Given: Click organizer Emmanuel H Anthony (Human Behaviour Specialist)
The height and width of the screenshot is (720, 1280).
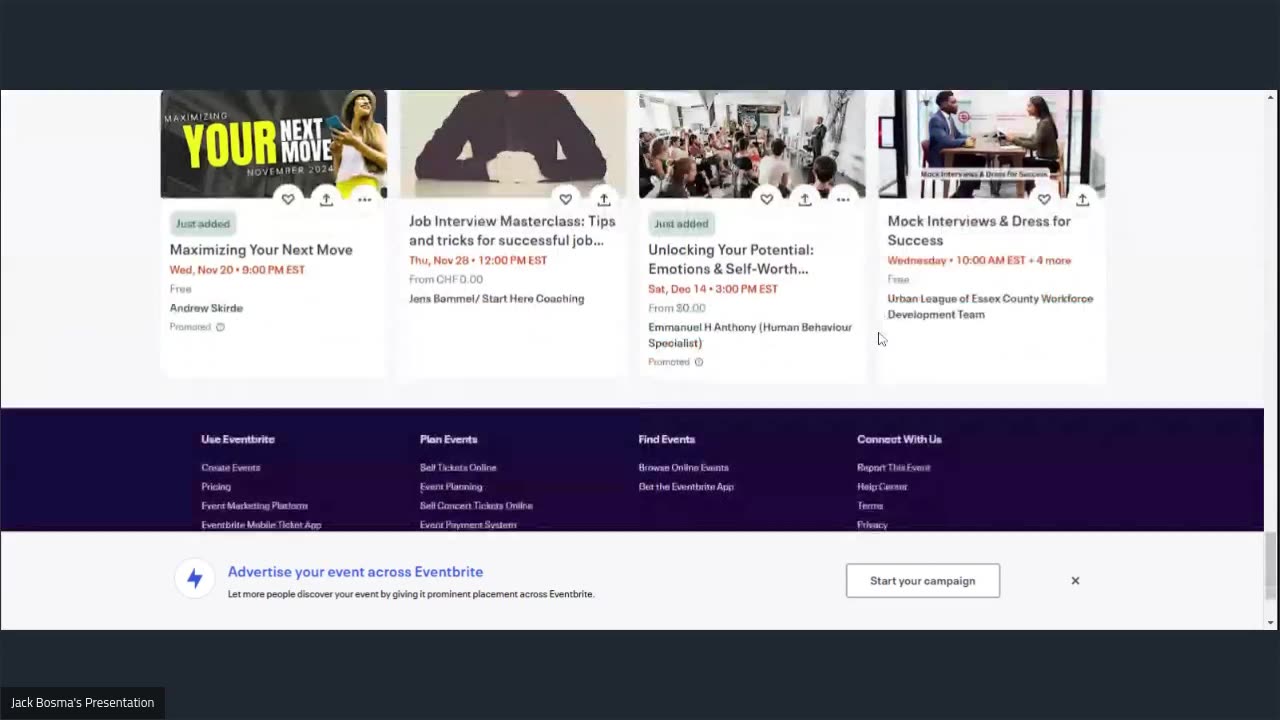Looking at the screenshot, I should (750, 335).
